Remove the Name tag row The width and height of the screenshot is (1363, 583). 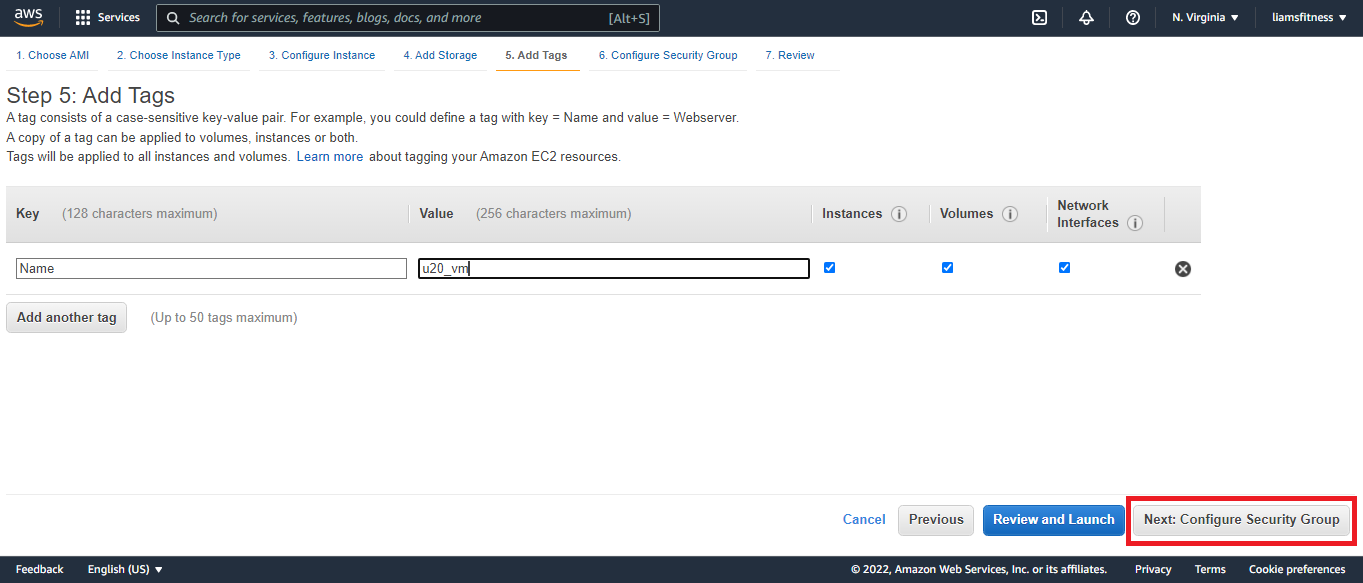coord(1183,269)
